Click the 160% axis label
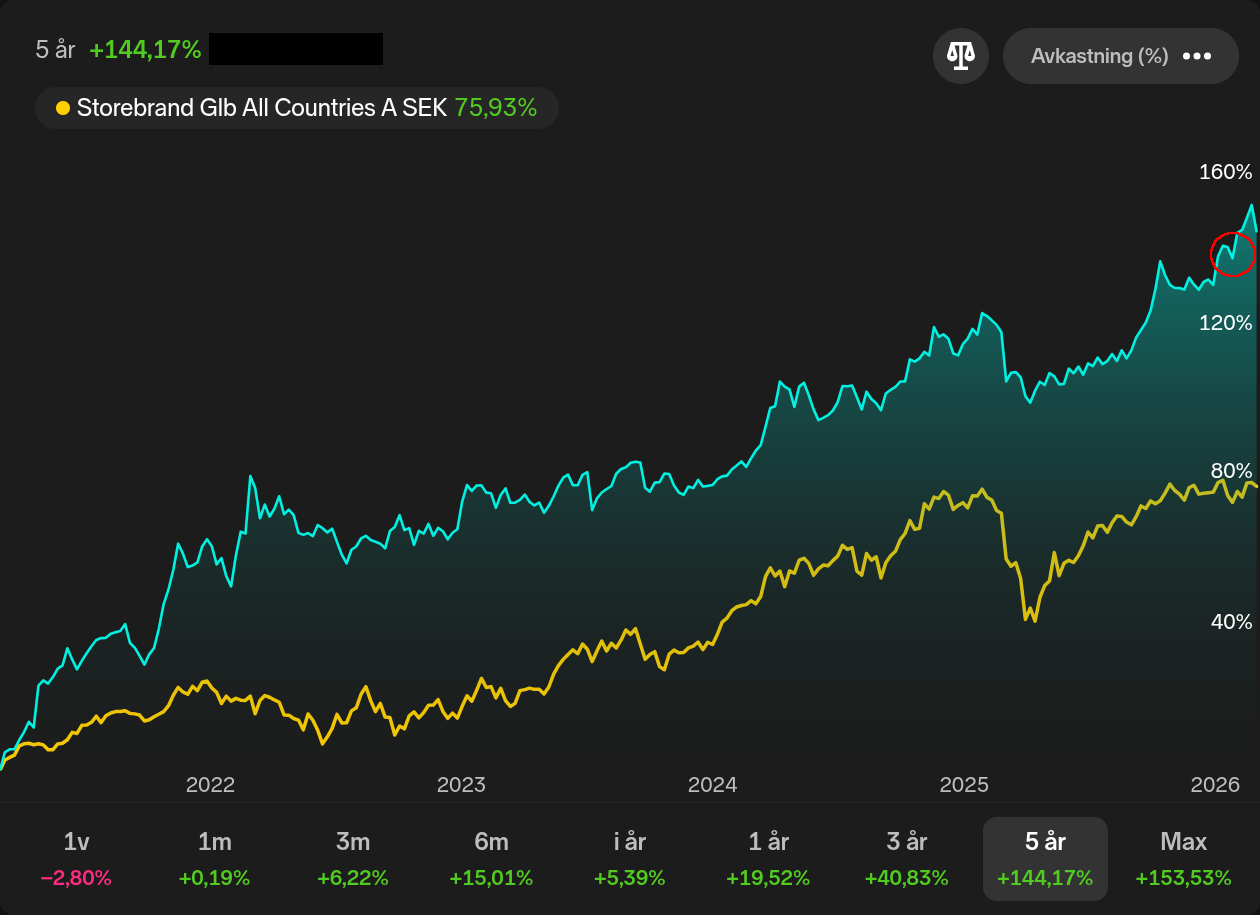 point(1225,172)
